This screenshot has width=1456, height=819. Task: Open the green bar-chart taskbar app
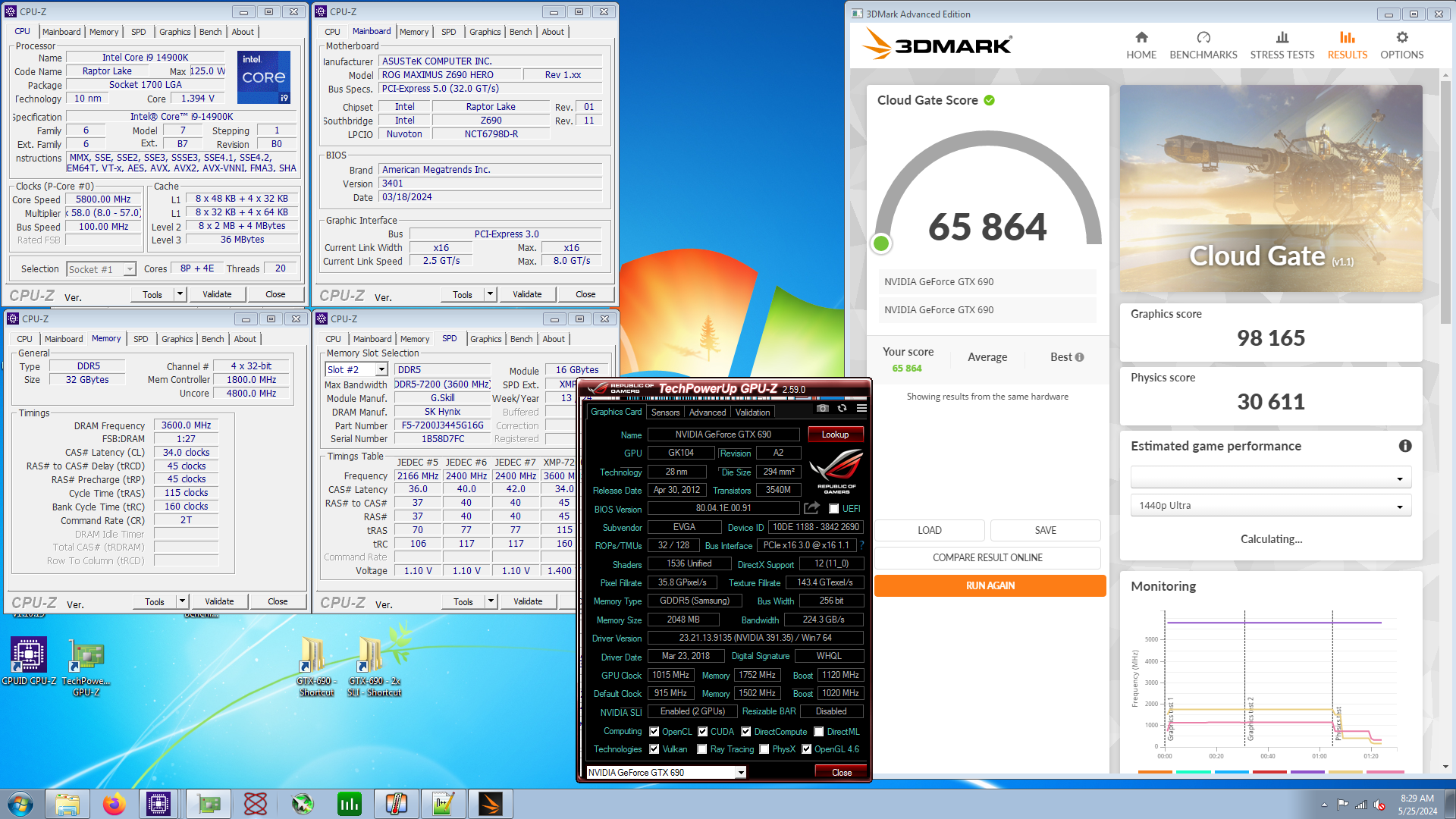point(349,804)
